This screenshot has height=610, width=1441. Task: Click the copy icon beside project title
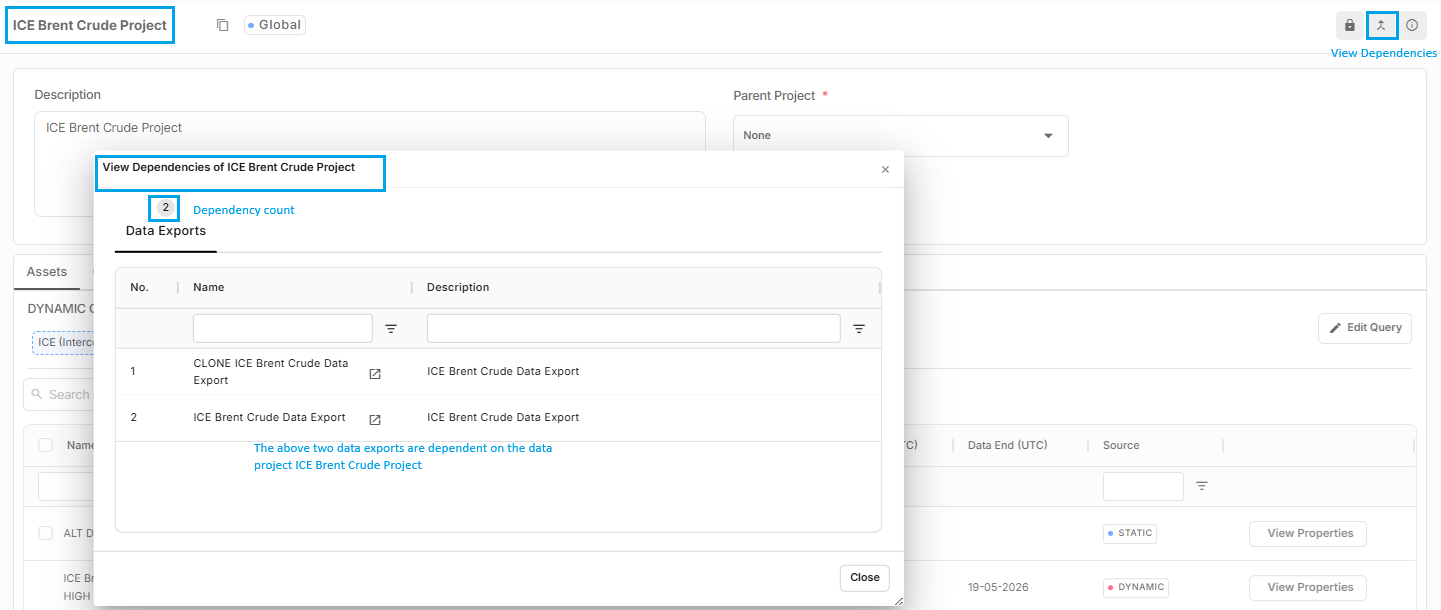(223, 25)
